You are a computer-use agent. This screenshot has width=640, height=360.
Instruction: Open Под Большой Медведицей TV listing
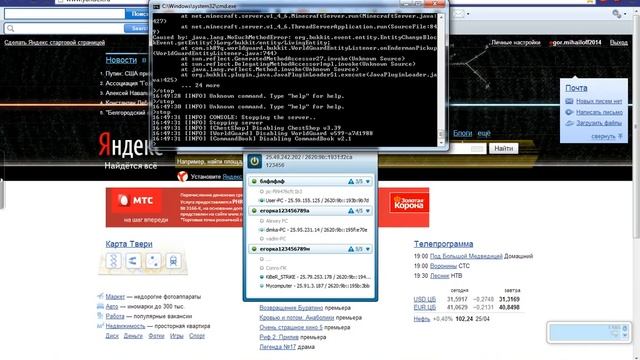click(x=466, y=256)
